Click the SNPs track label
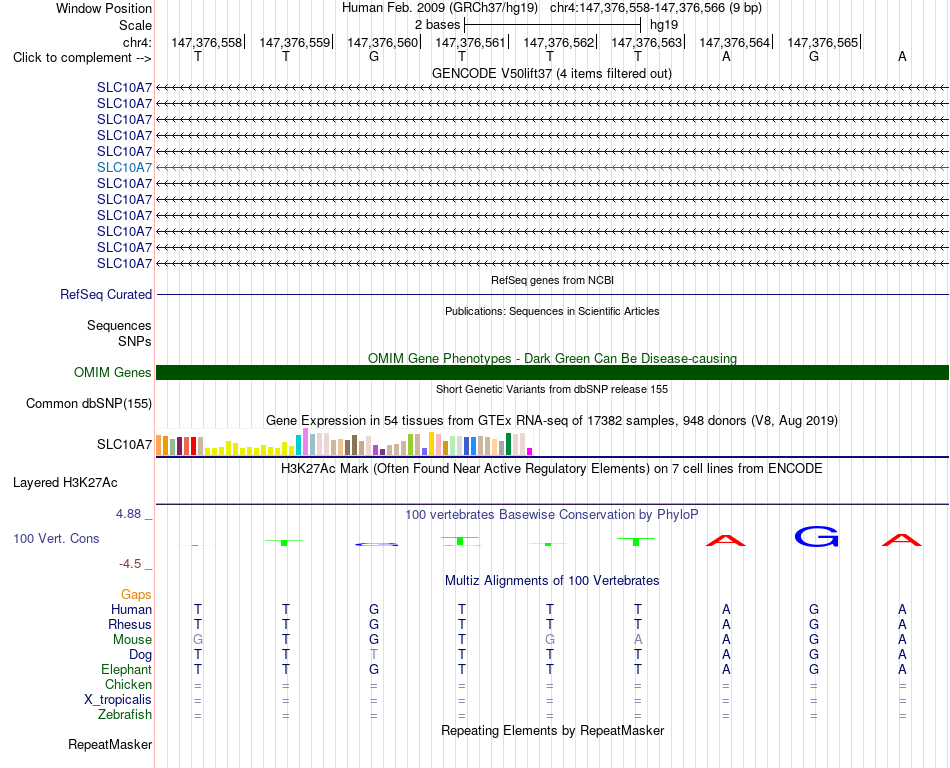This screenshot has width=950, height=768. 135,342
